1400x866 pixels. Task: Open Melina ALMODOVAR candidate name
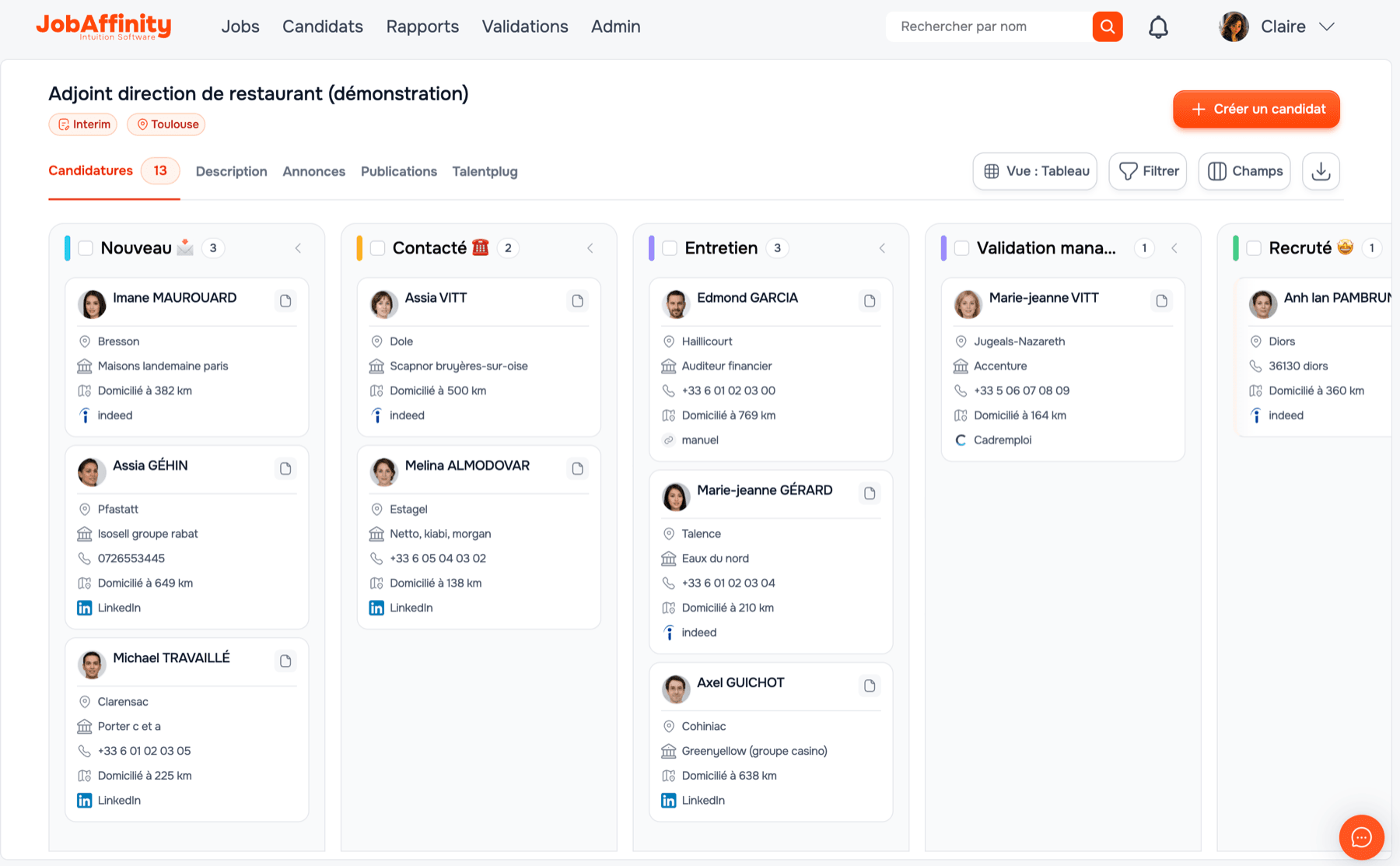pos(467,465)
